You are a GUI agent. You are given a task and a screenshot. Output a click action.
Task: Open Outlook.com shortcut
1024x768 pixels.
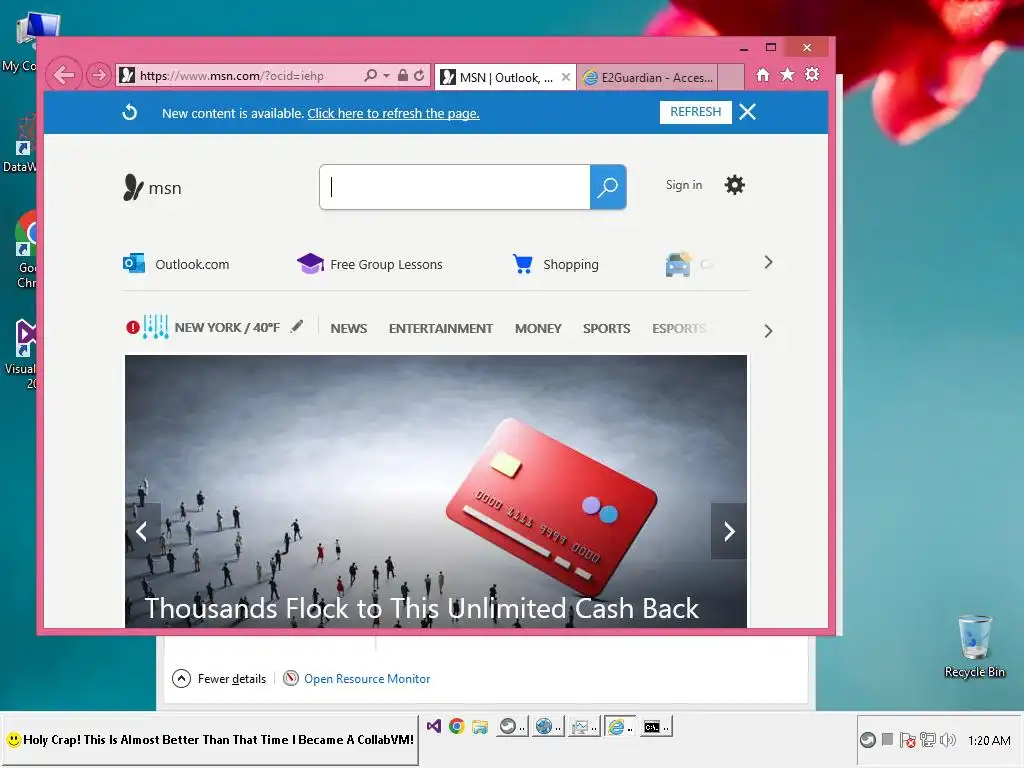tap(176, 264)
